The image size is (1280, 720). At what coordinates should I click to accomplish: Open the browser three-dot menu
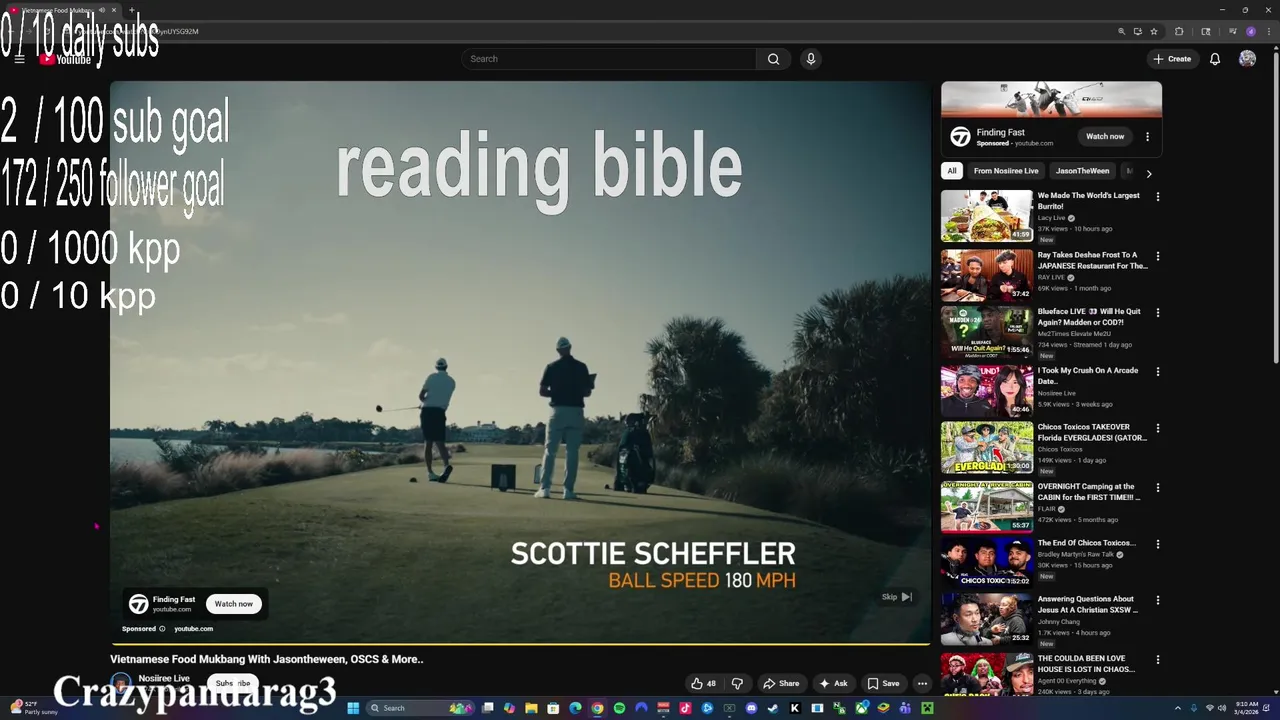[1269, 31]
